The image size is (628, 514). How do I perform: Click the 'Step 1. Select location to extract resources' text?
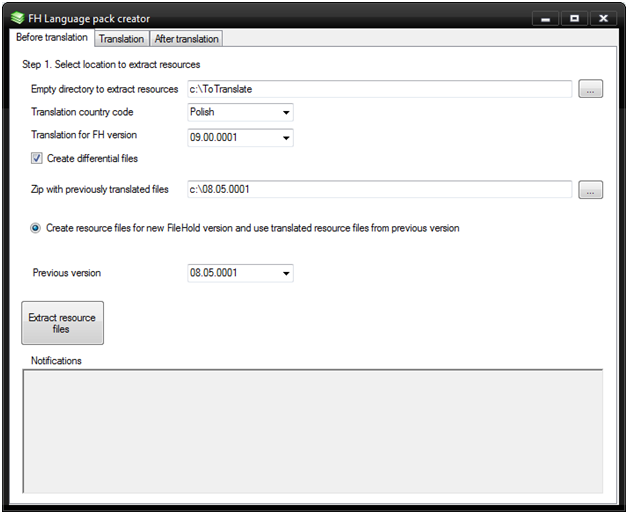(x=111, y=65)
